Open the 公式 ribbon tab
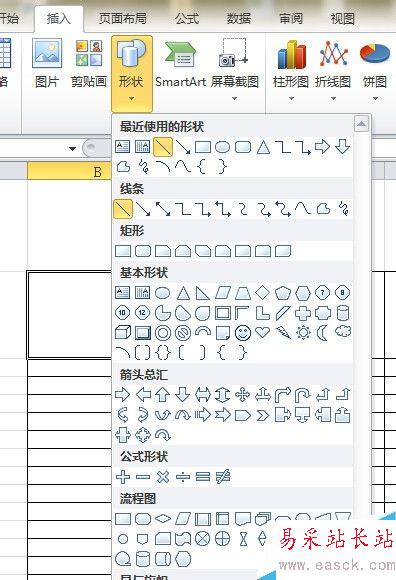The image size is (396, 580). tap(187, 18)
